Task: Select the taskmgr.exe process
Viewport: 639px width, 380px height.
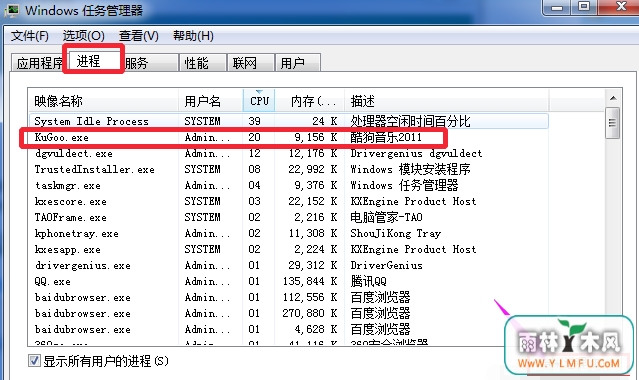Action: (x=289, y=186)
